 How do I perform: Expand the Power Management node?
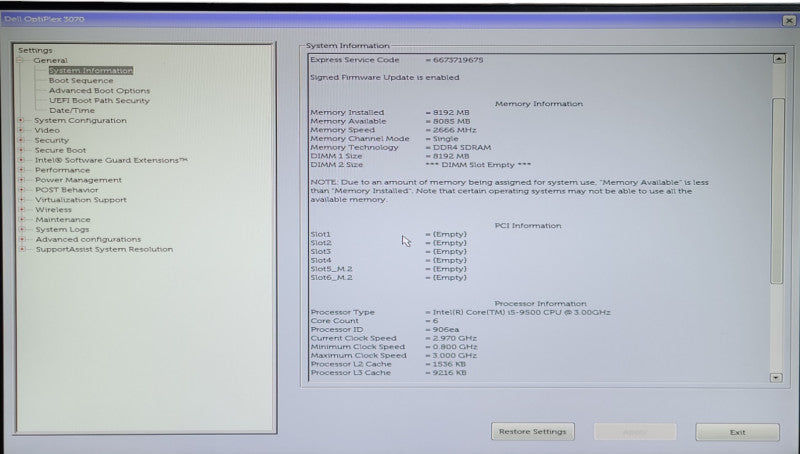21,180
